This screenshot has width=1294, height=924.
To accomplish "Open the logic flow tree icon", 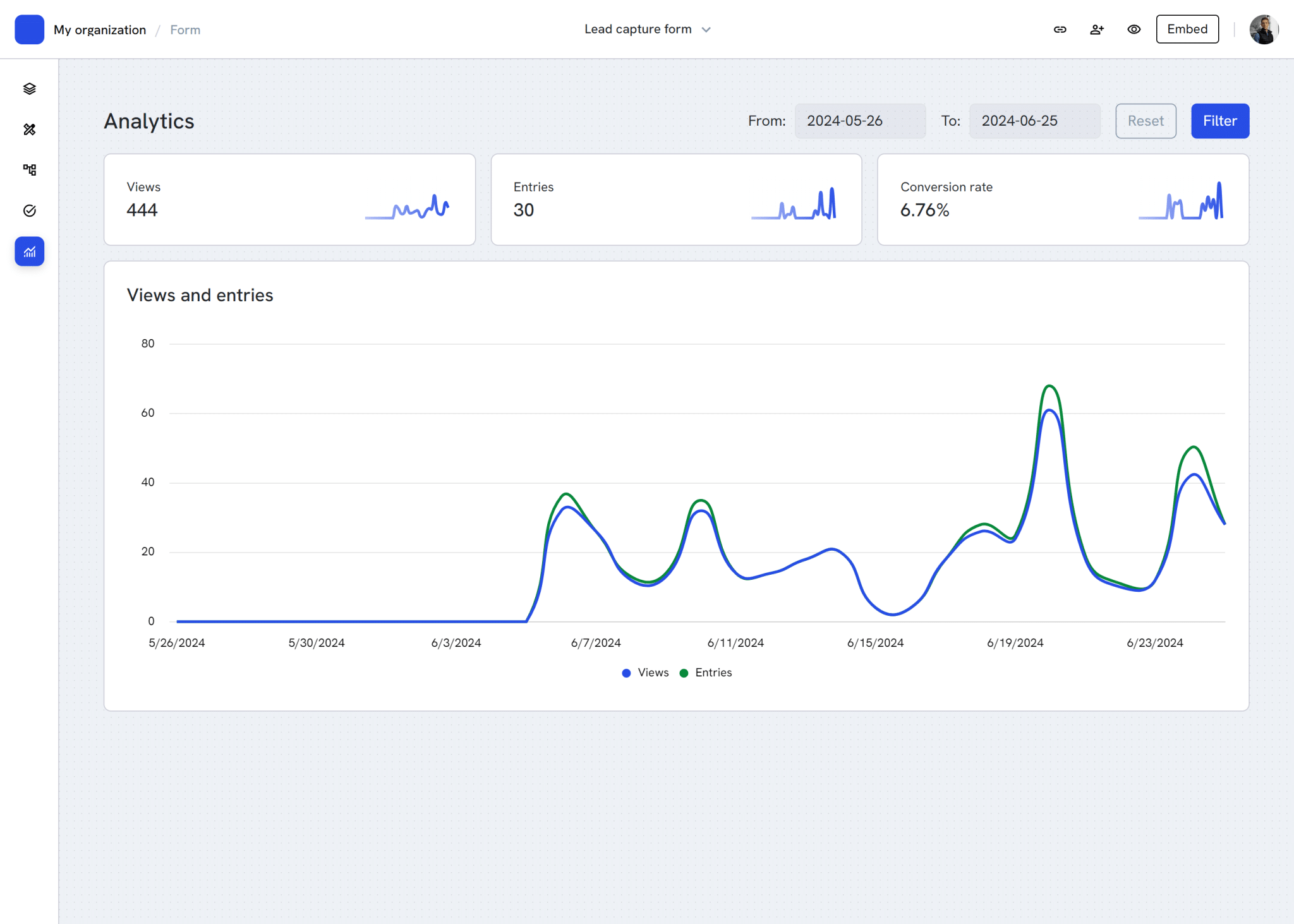I will [x=30, y=170].
